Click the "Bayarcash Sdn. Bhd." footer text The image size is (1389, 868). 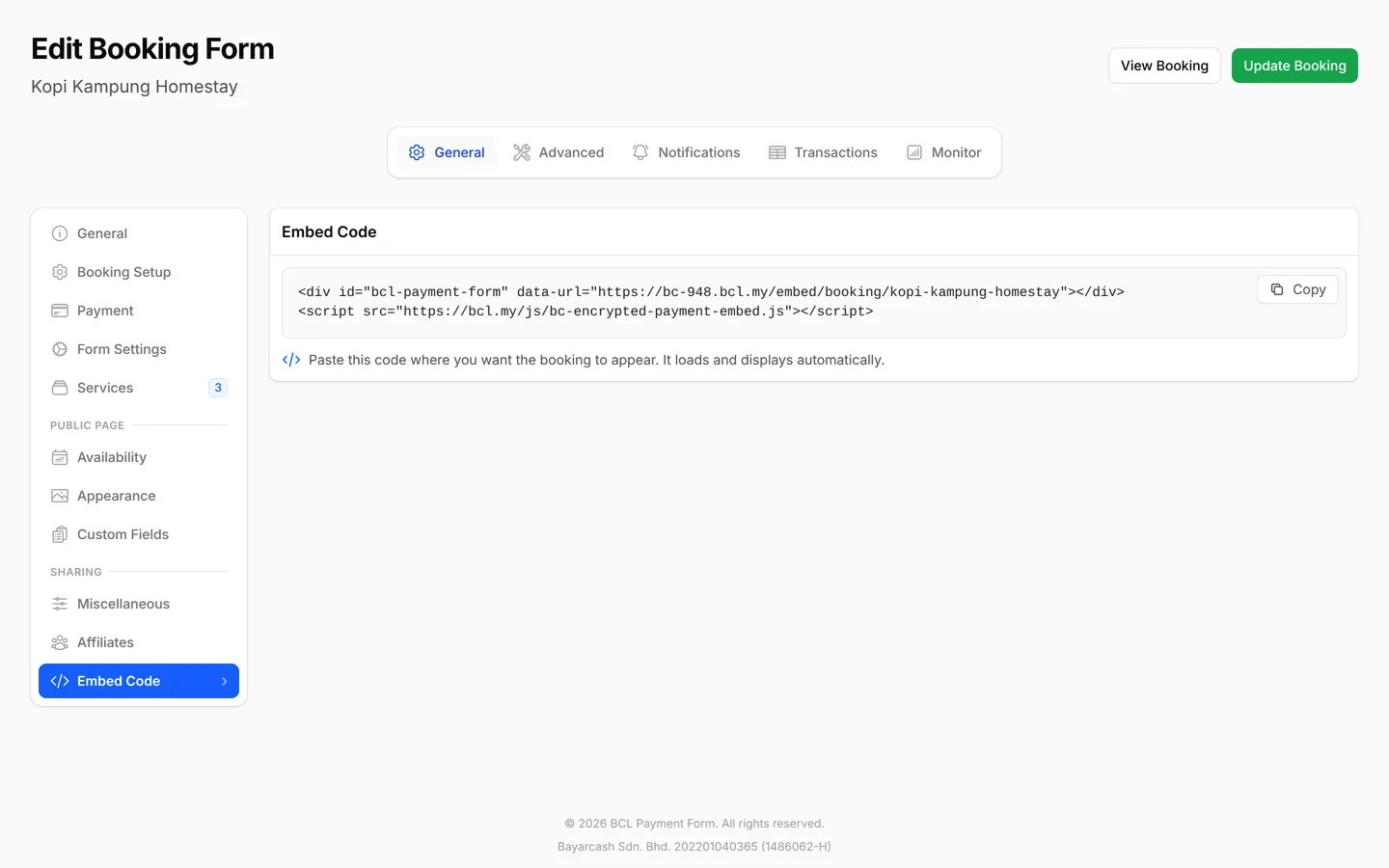(x=694, y=847)
